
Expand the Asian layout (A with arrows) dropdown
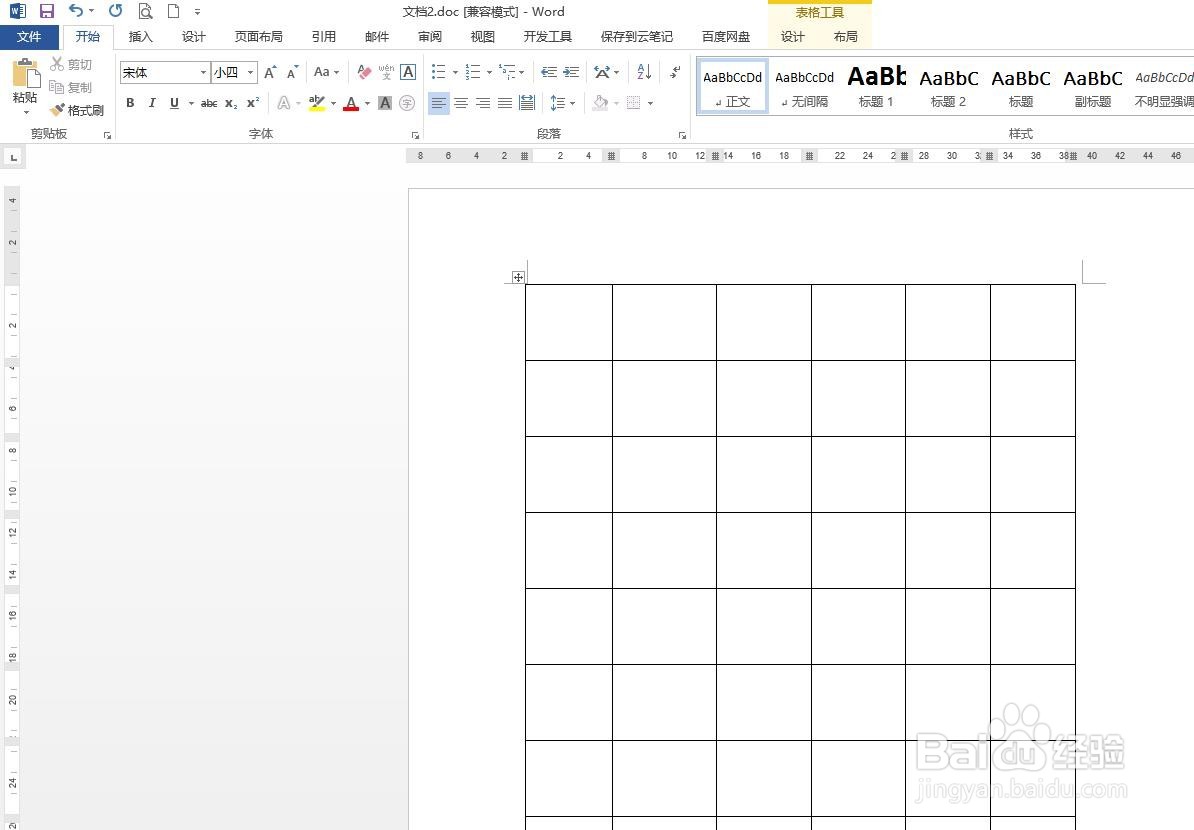[x=606, y=72]
